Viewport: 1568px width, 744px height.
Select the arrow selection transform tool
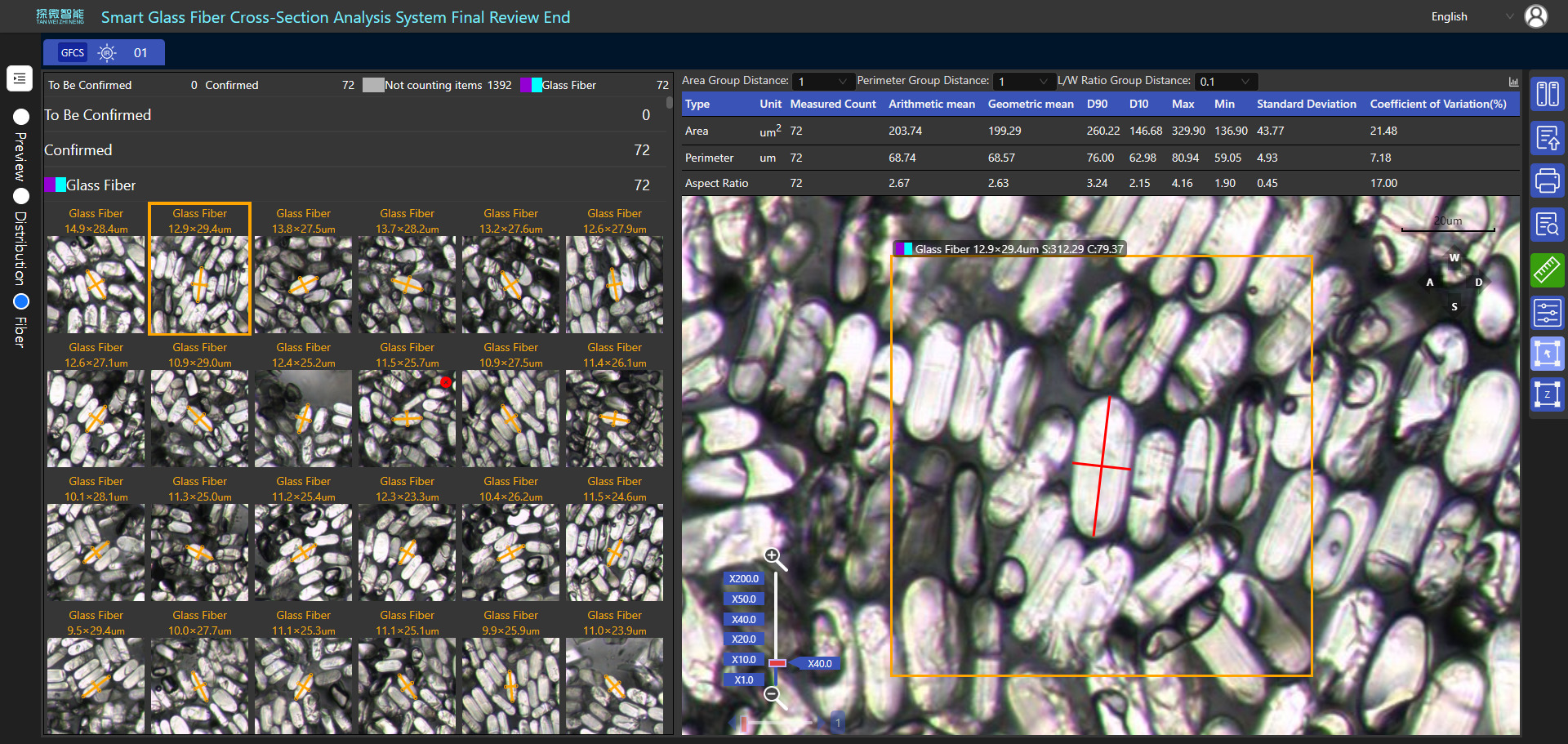1547,354
